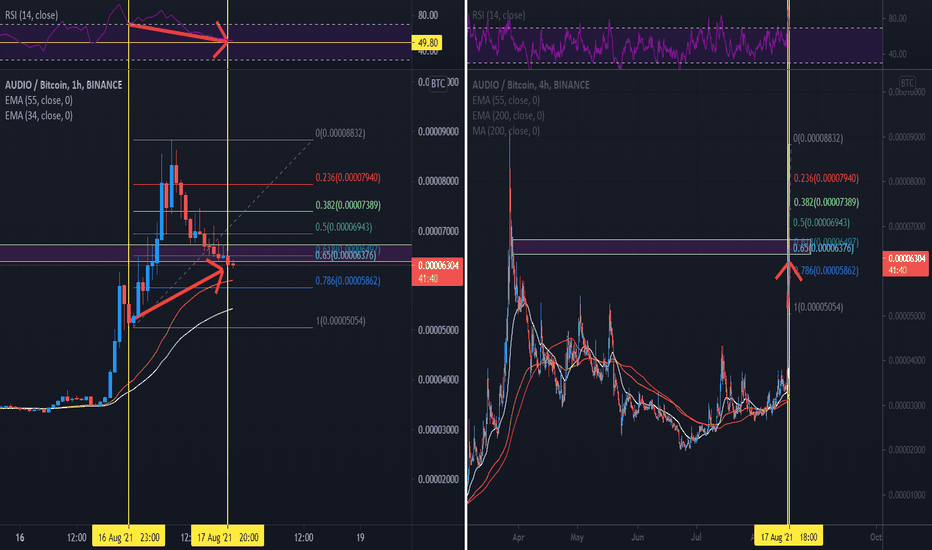Click 0.00007000 on the 1h price axis
Image resolution: width=932 pixels, height=550 pixels.
click(x=438, y=231)
